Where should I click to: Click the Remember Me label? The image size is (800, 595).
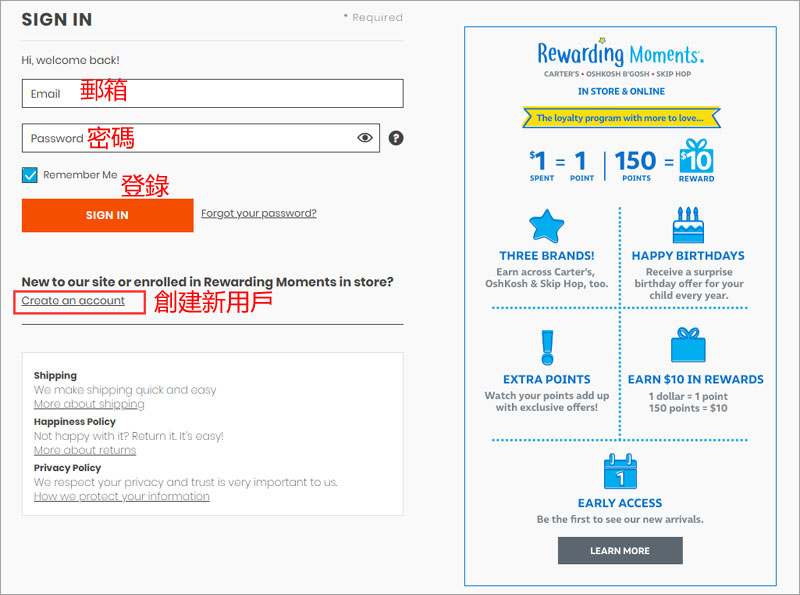[80, 175]
